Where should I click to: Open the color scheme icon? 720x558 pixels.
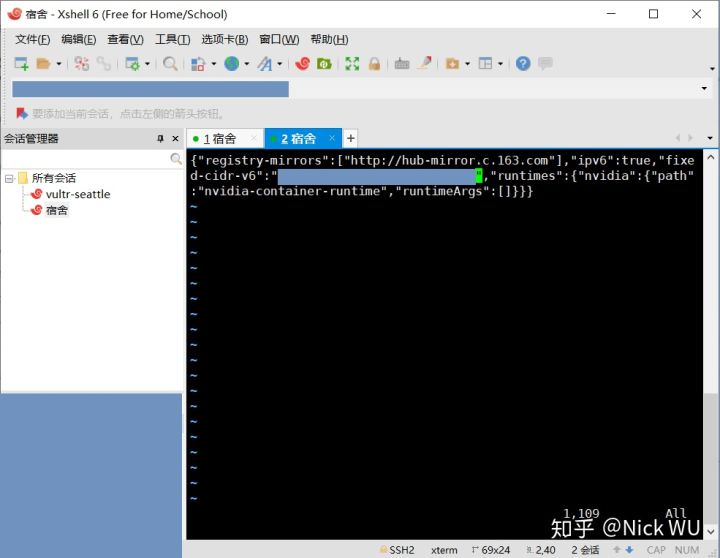(x=198, y=63)
